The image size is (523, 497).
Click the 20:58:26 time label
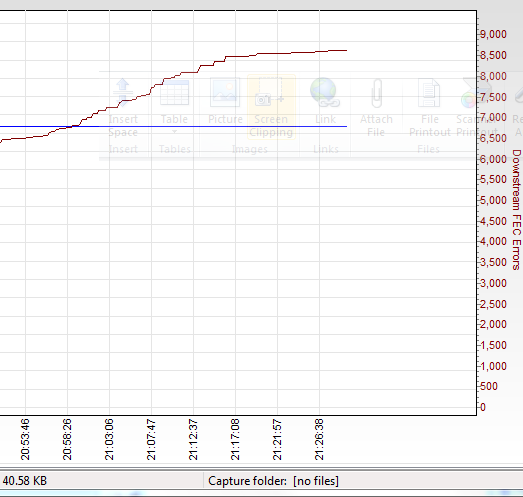tap(67, 440)
